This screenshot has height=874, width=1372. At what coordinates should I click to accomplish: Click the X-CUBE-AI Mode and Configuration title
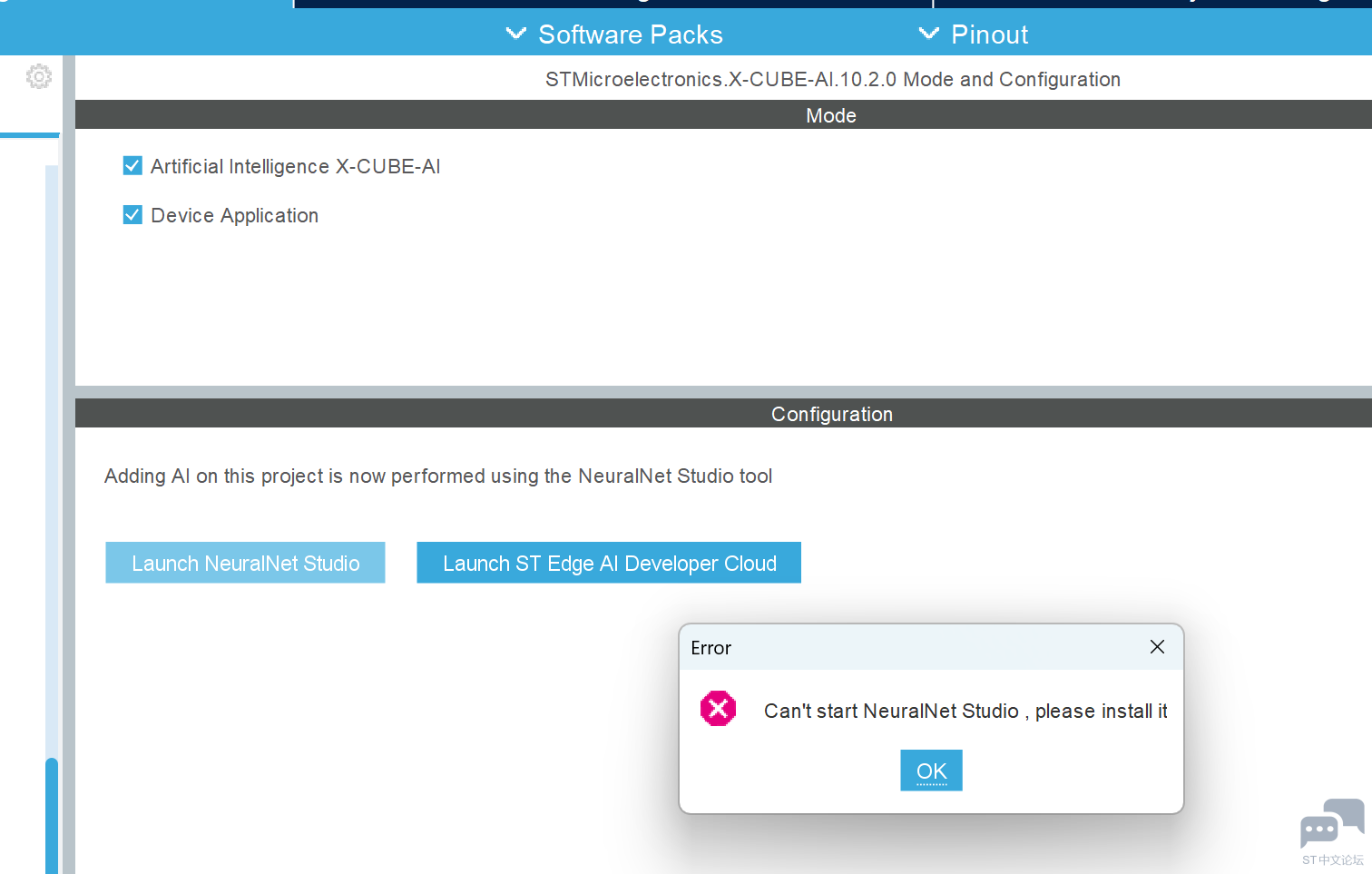point(833,80)
